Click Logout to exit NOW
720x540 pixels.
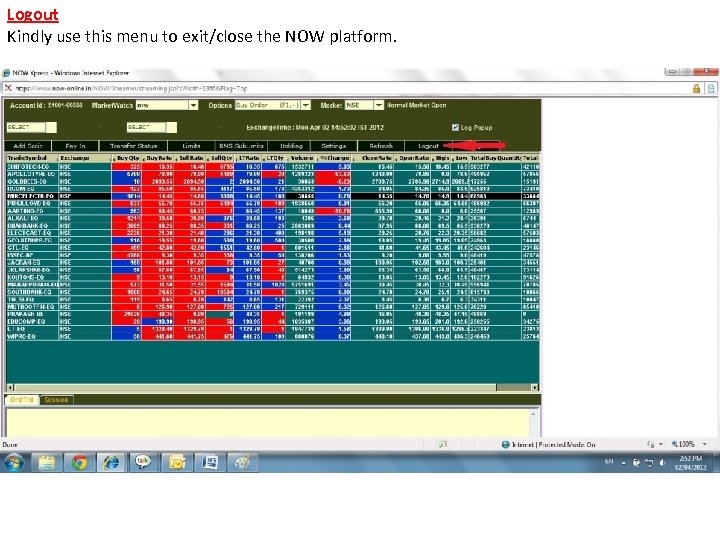click(428, 146)
